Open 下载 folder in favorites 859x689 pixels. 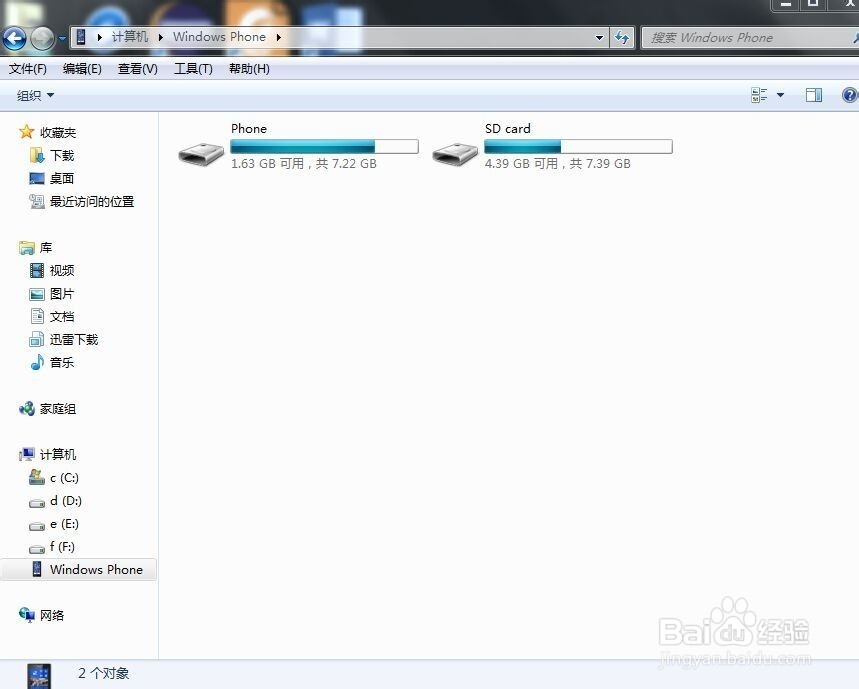(62, 156)
